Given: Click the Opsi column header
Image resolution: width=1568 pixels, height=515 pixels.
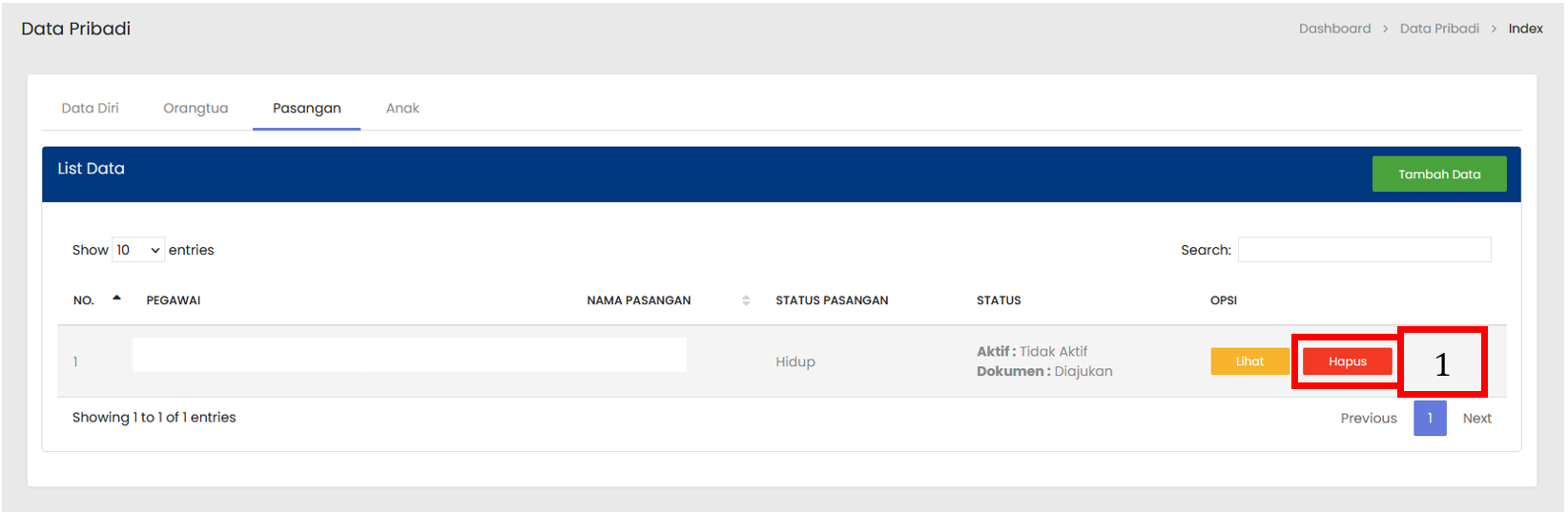Looking at the screenshot, I should (x=1224, y=300).
